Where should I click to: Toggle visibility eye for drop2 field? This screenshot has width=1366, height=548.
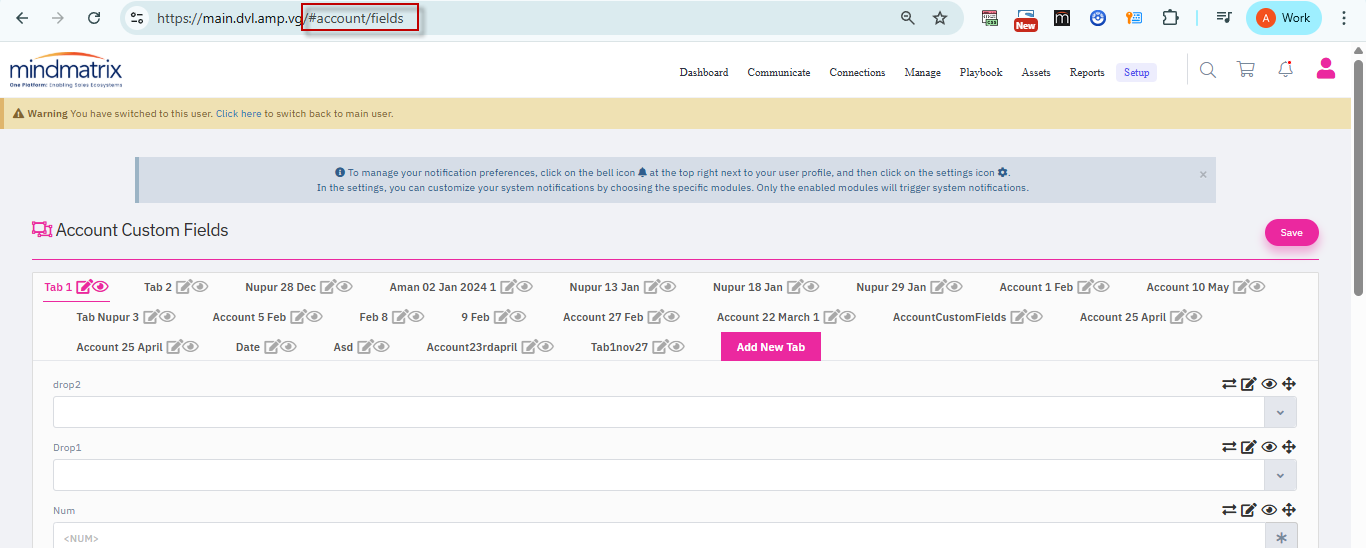[x=1269, y=384]
